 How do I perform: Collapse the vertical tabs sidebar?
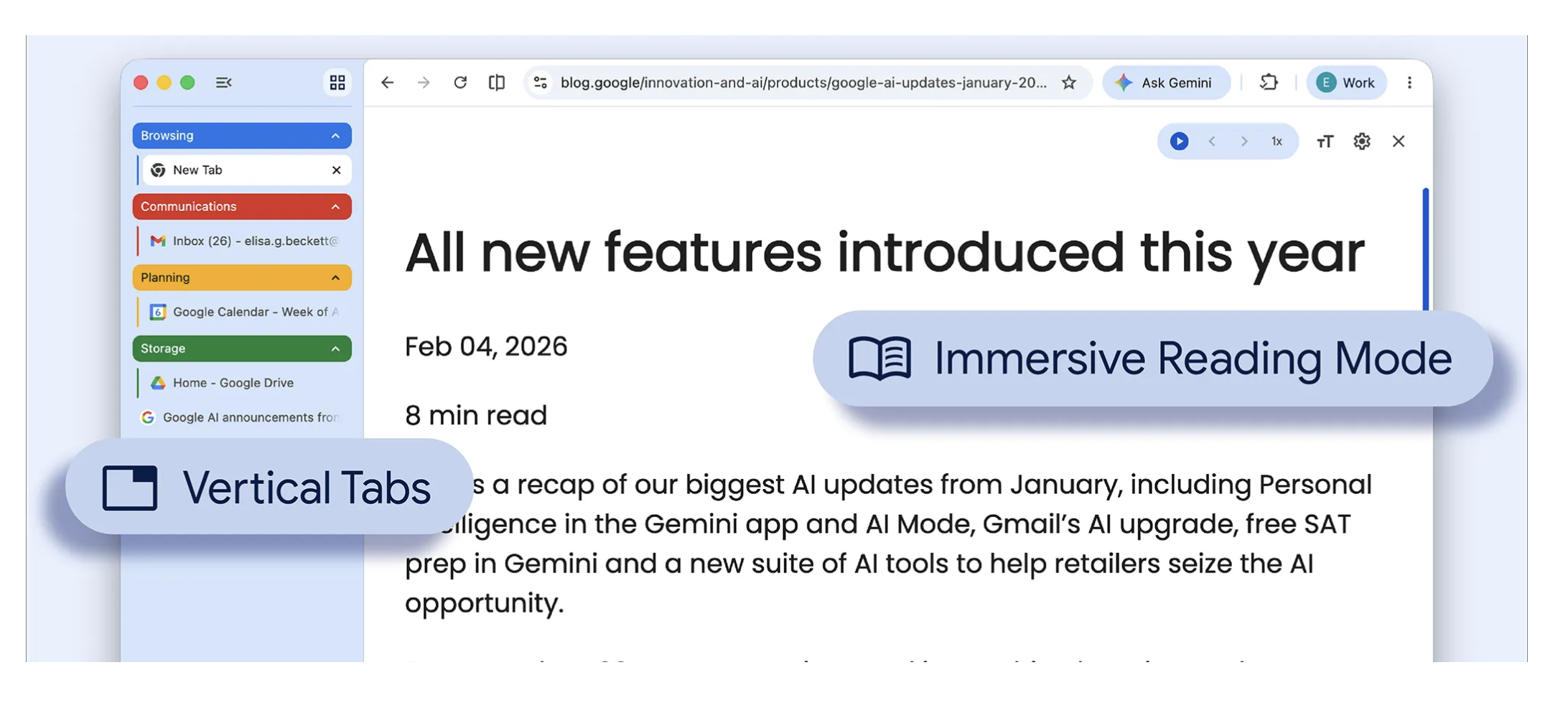(x=223, y=83)
